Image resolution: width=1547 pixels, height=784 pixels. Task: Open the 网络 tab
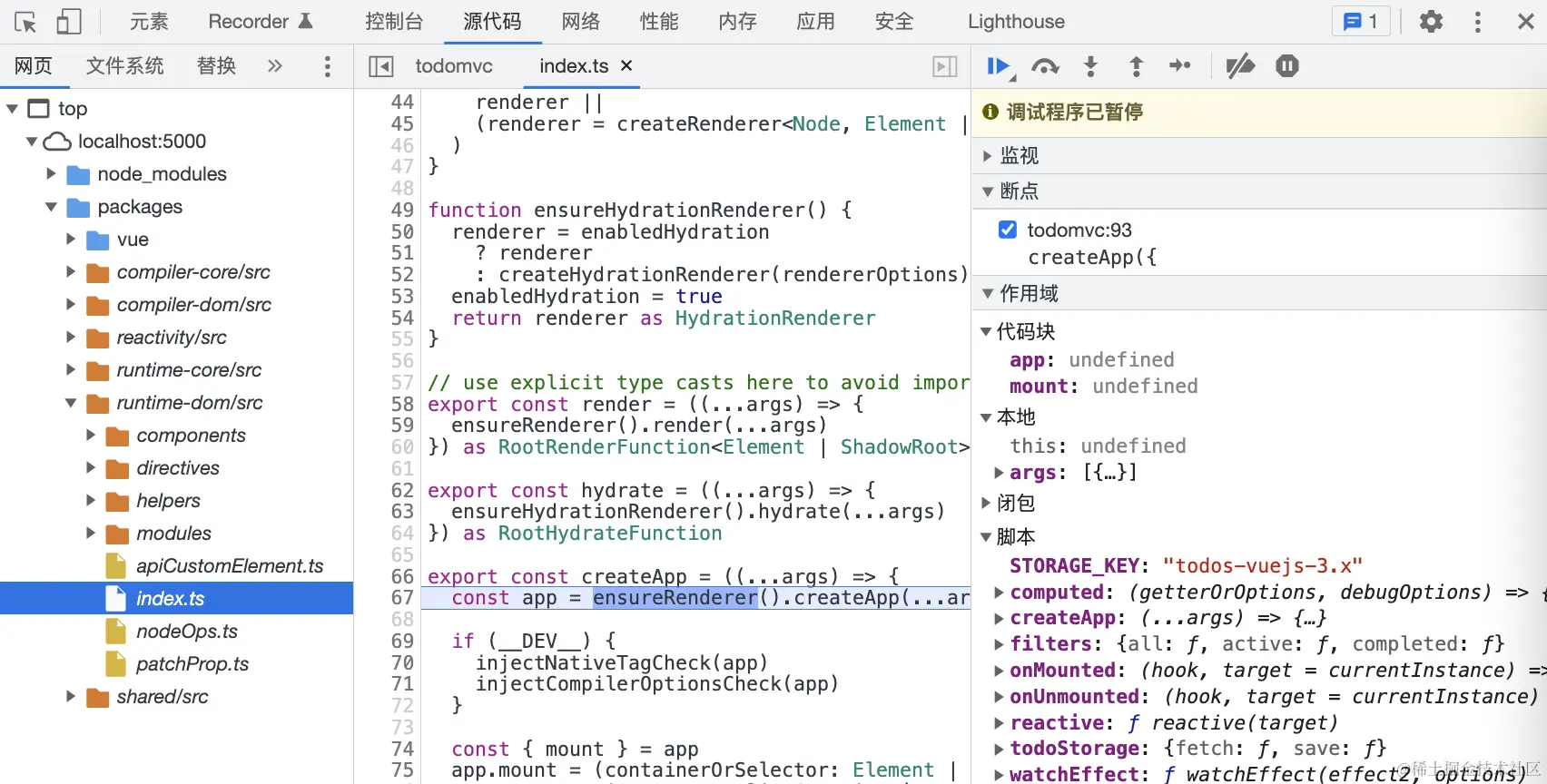(x=581, y=22)
